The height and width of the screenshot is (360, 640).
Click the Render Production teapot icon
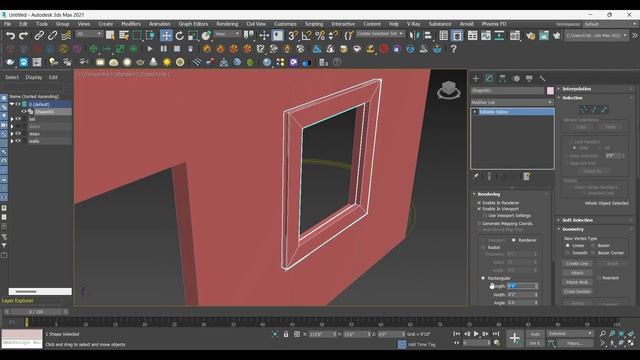[x=557, y=36]
